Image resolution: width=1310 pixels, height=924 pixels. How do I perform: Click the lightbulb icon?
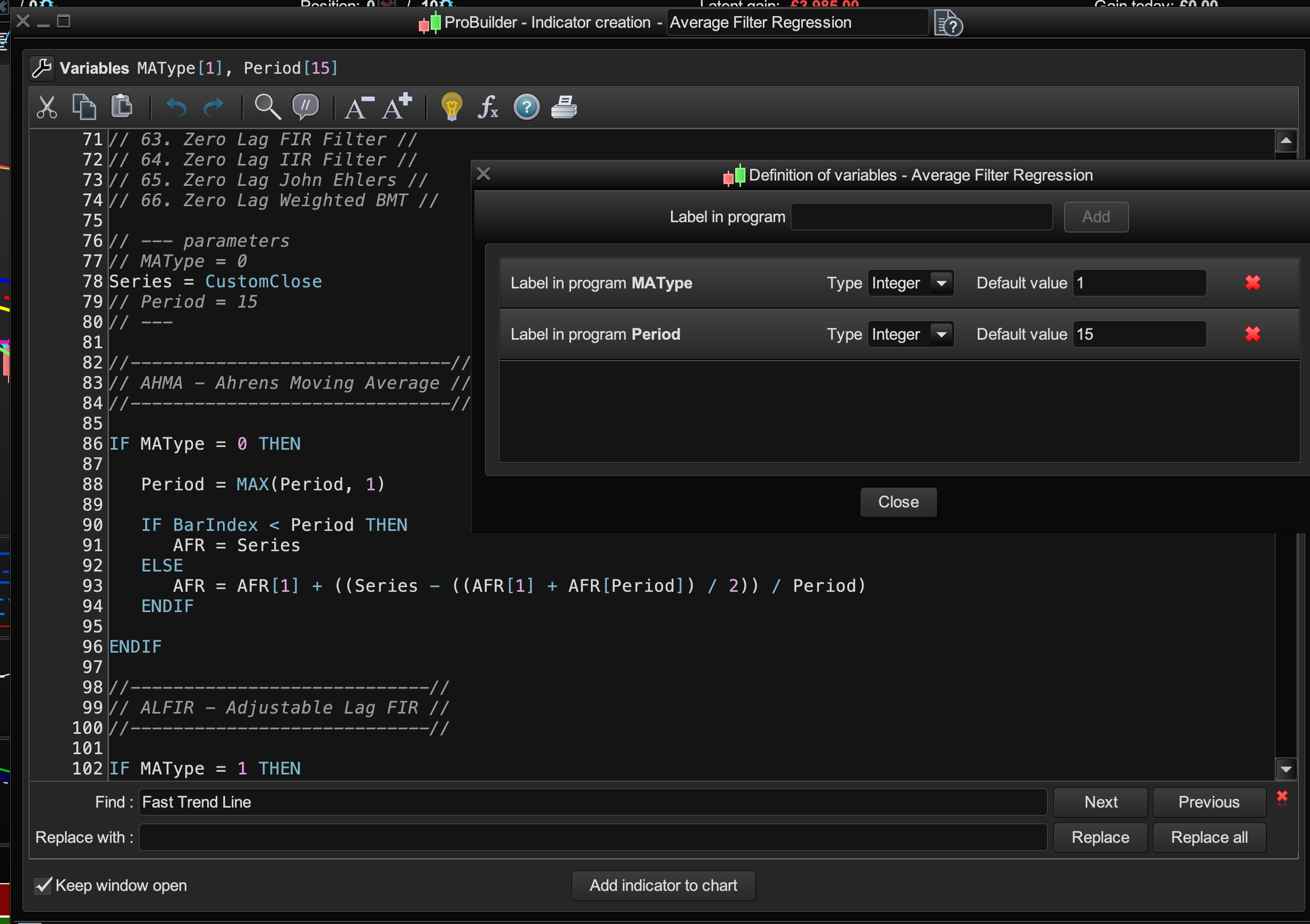pyautogui.click(x=451, y=107)
